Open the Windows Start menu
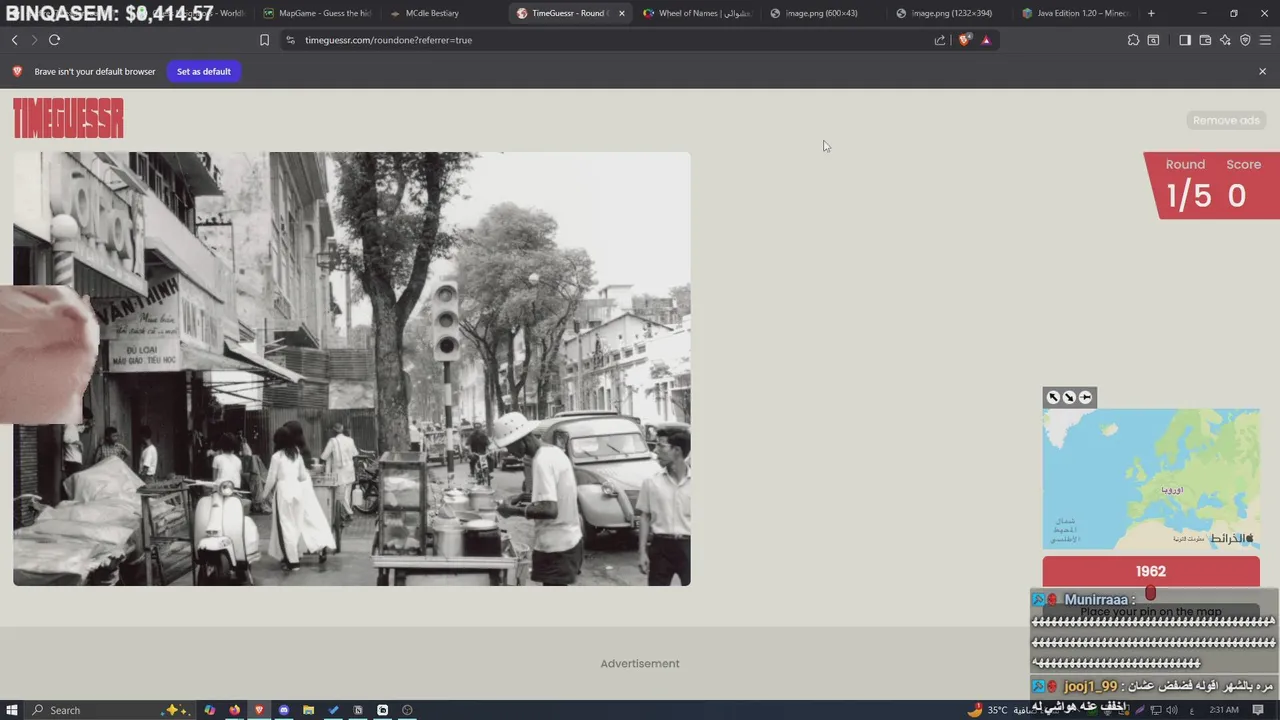Viewport: 1280px width, 720px height. pos(11,710)
